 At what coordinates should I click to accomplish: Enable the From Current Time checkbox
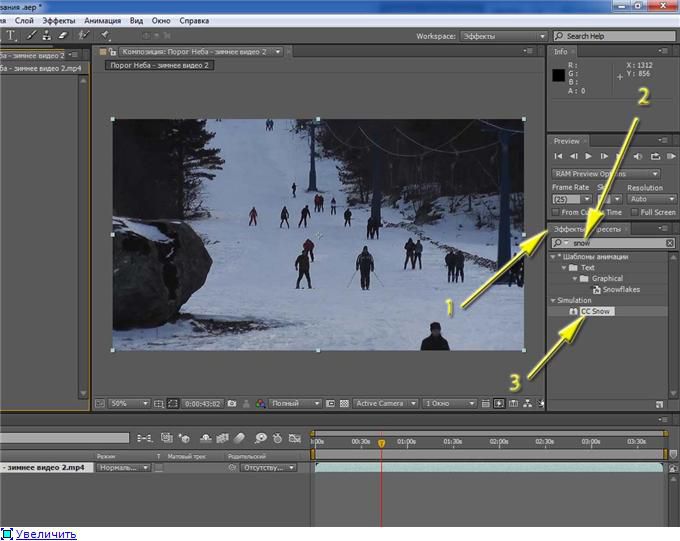[556, 212]
